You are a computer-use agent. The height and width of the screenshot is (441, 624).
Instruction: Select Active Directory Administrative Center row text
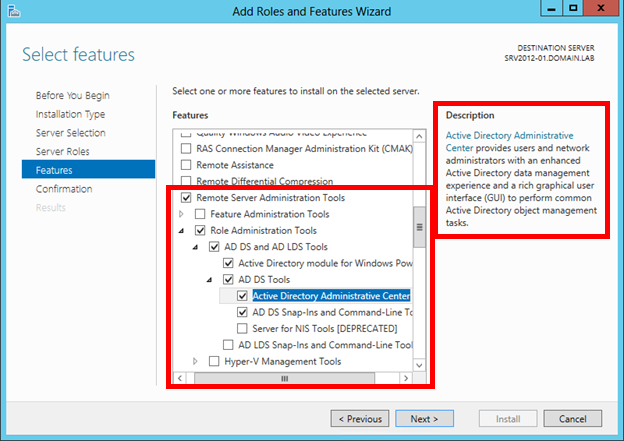(x=331, y=296)
